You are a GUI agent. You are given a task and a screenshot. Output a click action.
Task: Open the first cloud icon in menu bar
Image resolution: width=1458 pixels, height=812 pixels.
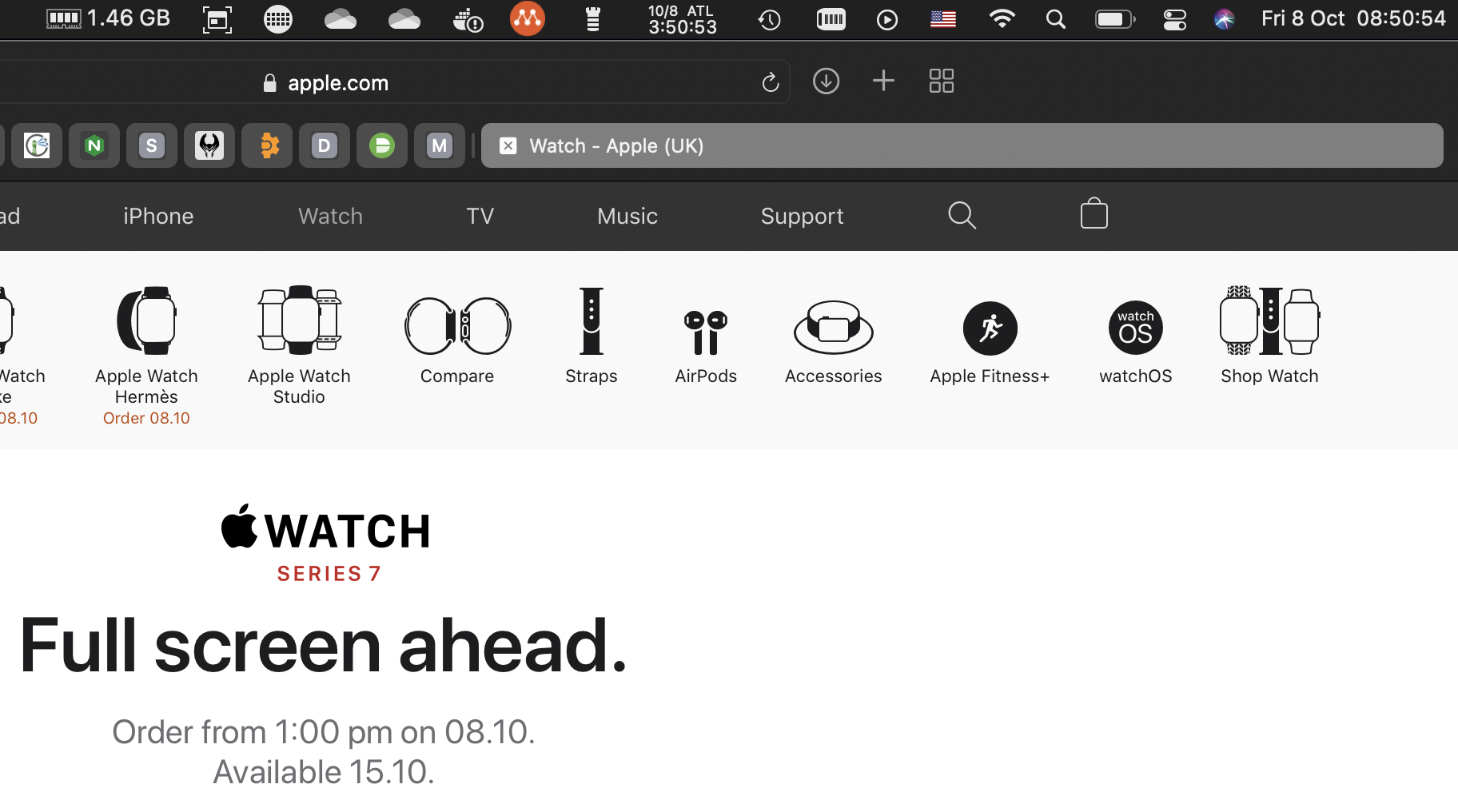point(341,19)
